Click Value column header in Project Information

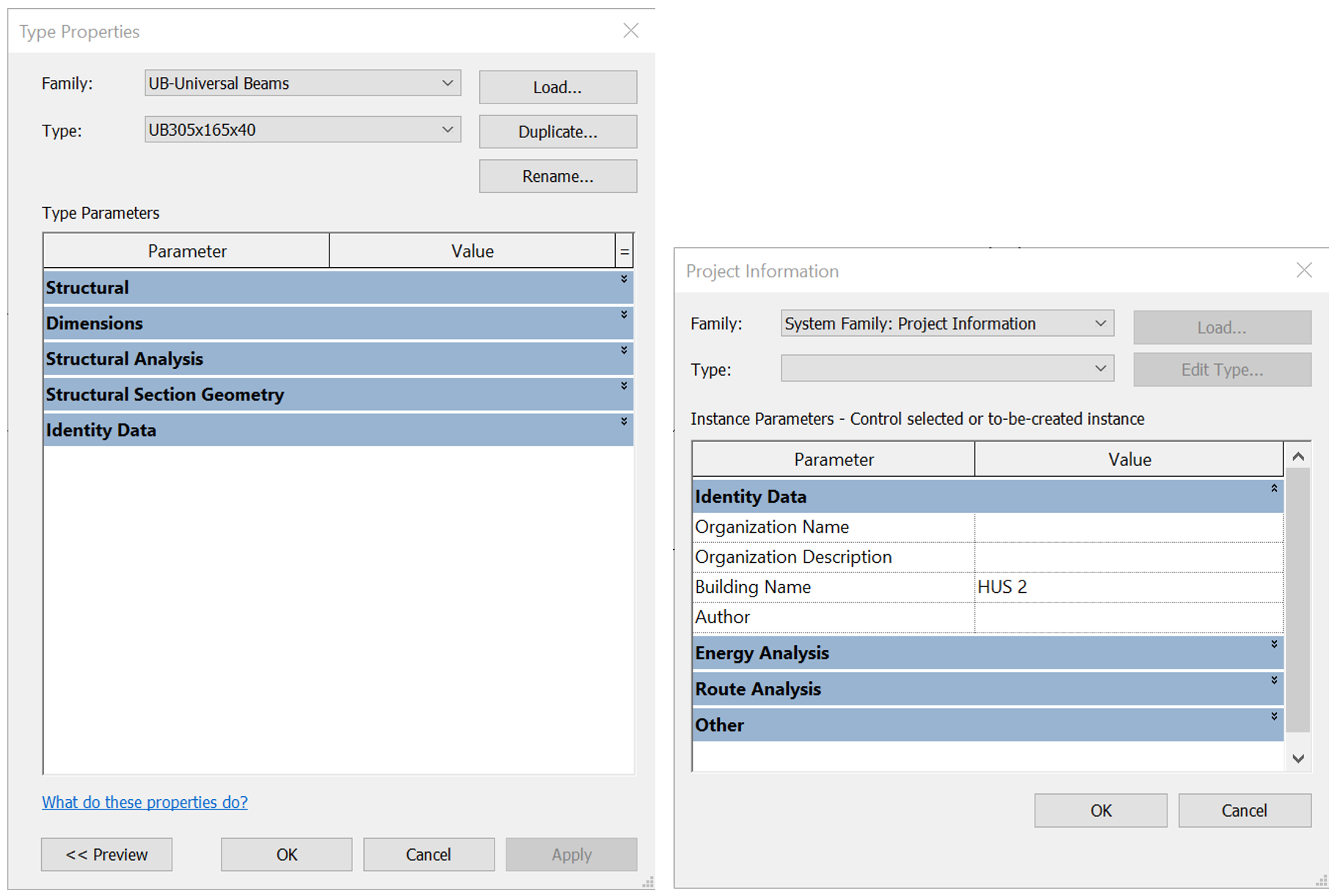pos(1129,459)
